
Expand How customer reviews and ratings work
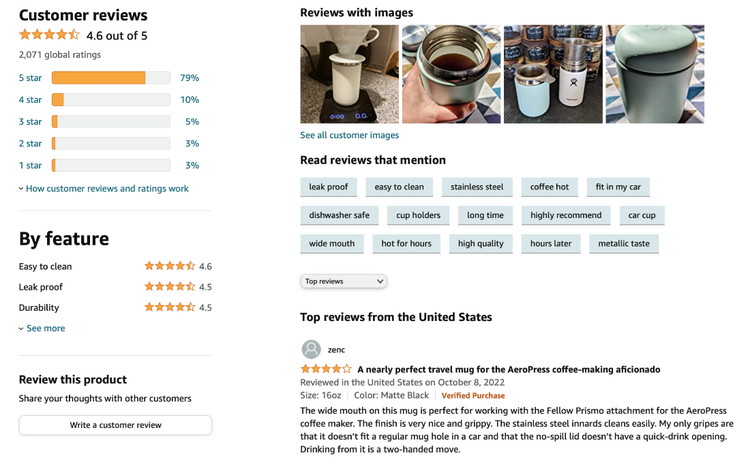[107, 189]
